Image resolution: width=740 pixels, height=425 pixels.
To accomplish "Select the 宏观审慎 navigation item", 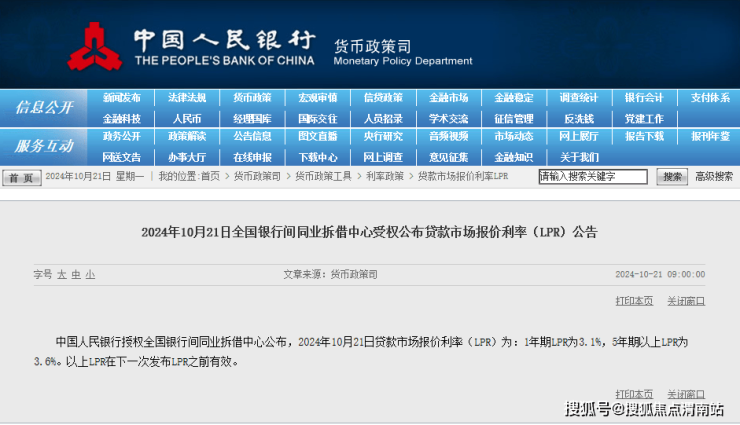I will [318, 98].
